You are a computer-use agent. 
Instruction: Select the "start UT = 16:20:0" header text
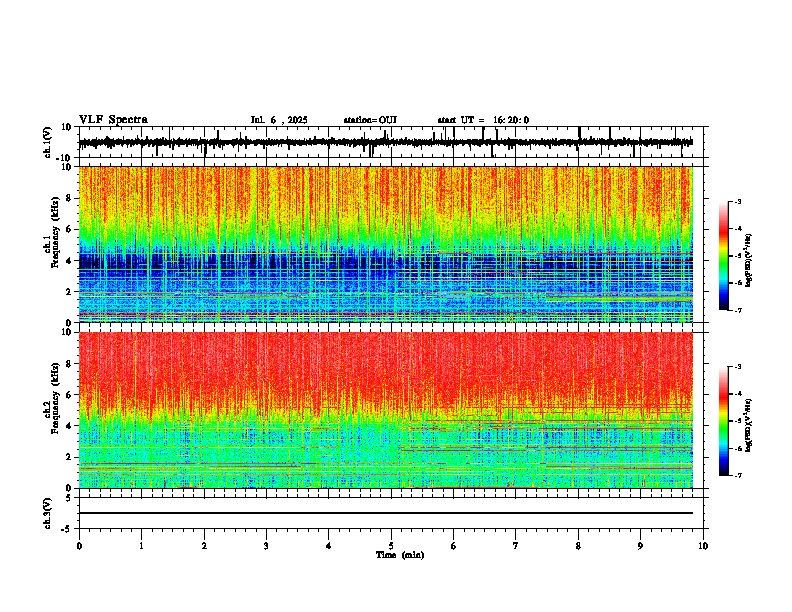point(483,120)
